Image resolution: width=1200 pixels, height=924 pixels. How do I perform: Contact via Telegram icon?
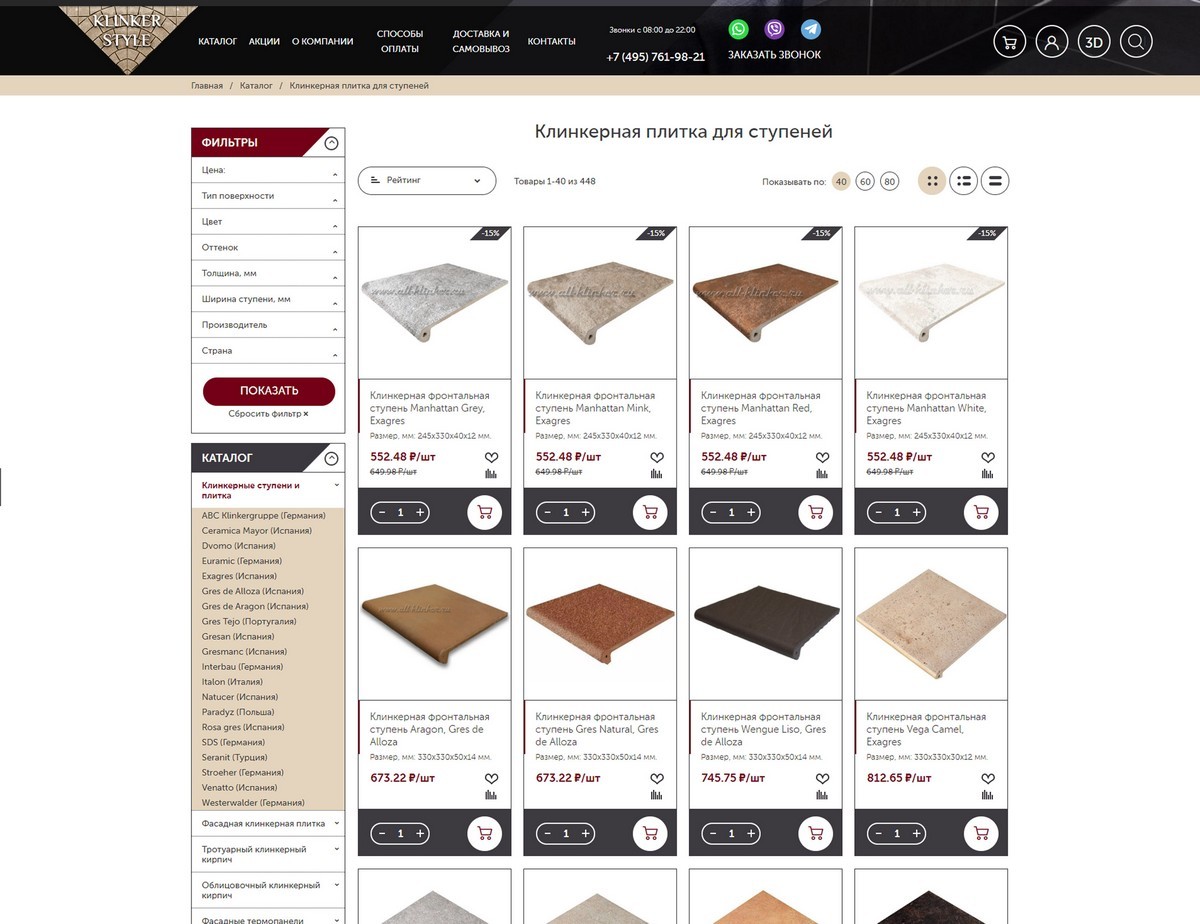(811, 29)
